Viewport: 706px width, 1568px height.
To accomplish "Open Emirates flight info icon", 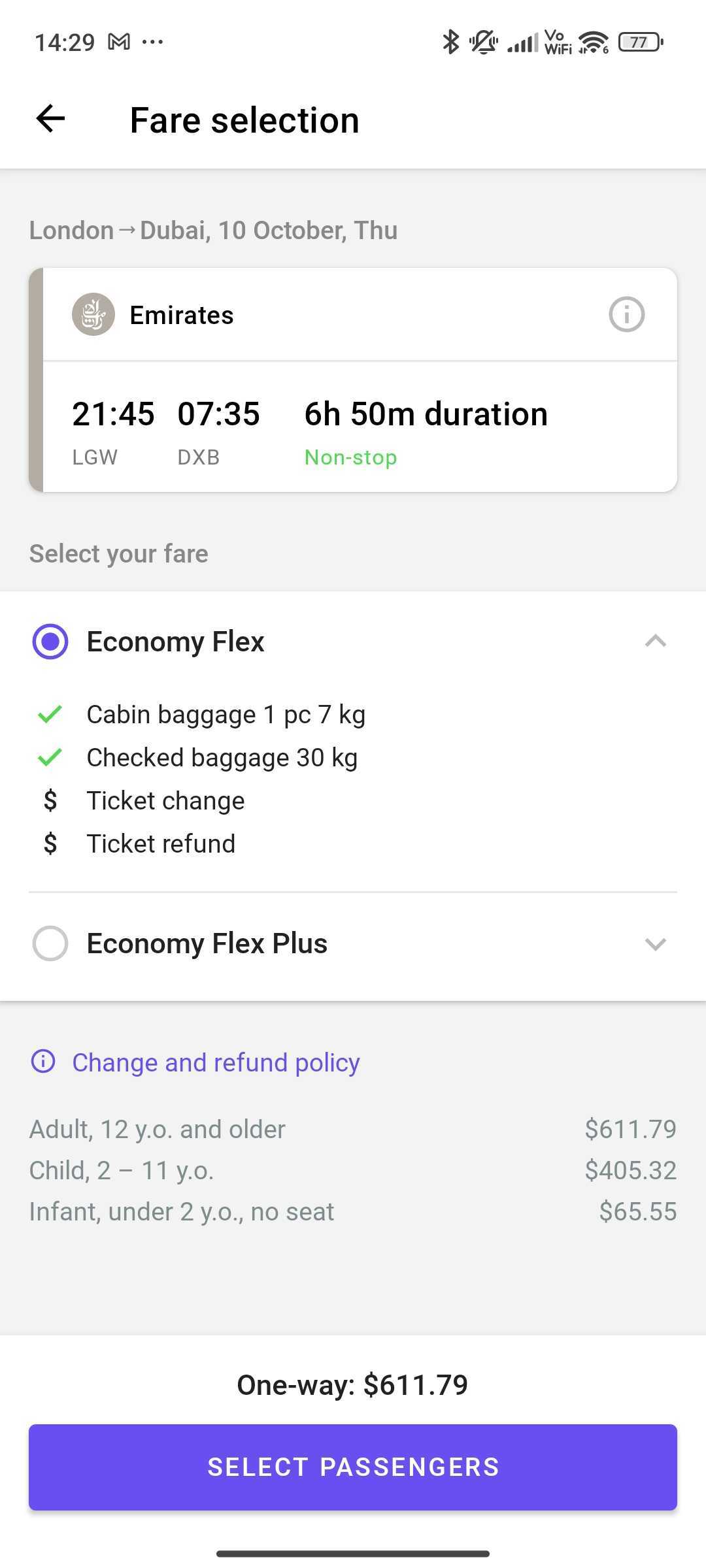I will click(x=626, y=315).
